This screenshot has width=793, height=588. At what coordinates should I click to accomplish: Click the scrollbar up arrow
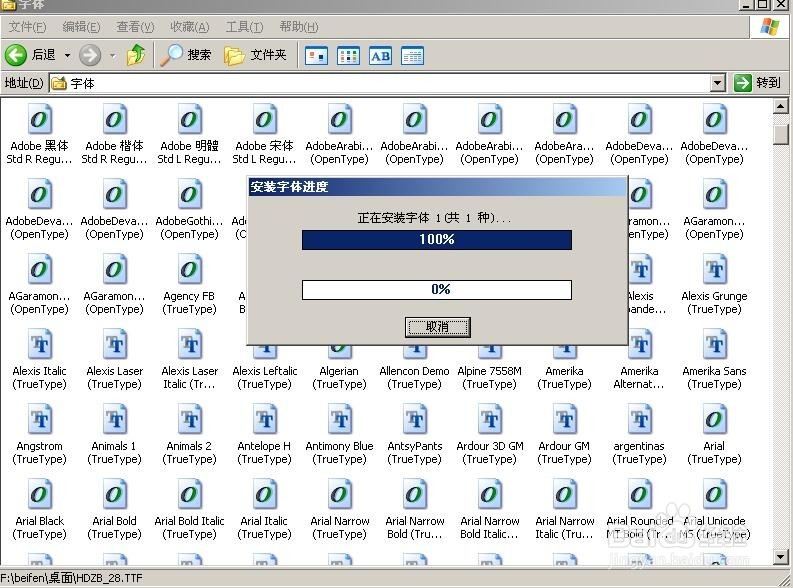pyautogui.click(x=781, y=107)
